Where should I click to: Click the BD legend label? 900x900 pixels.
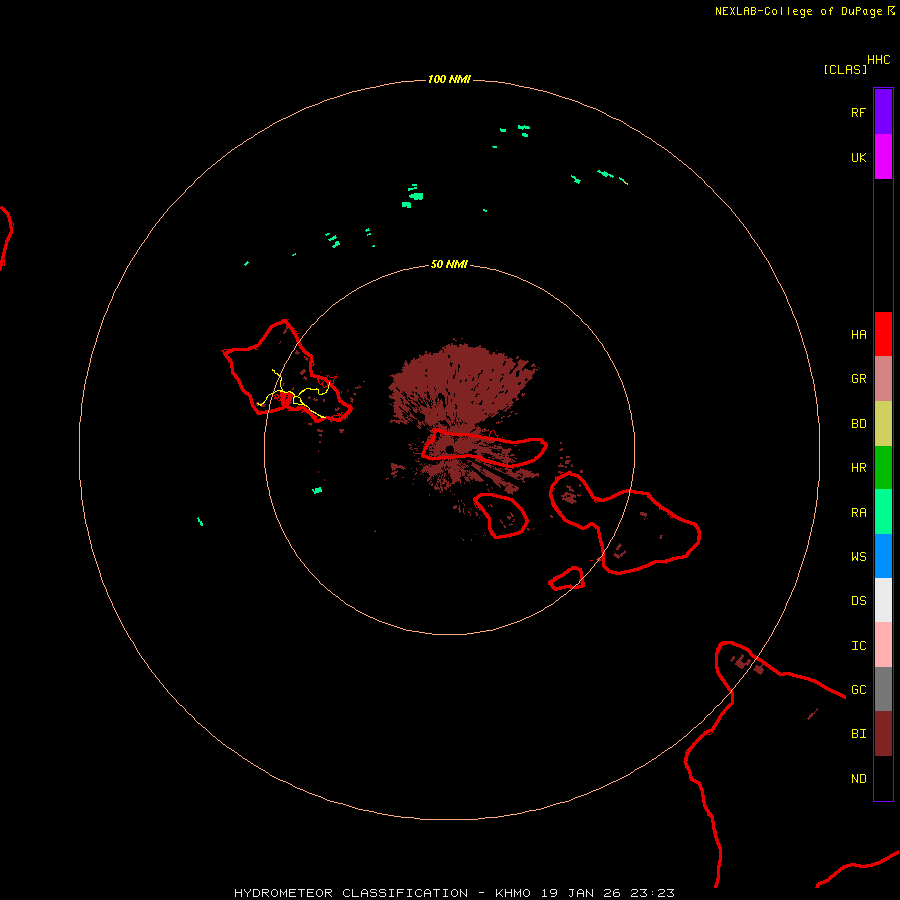pos(858,424)
